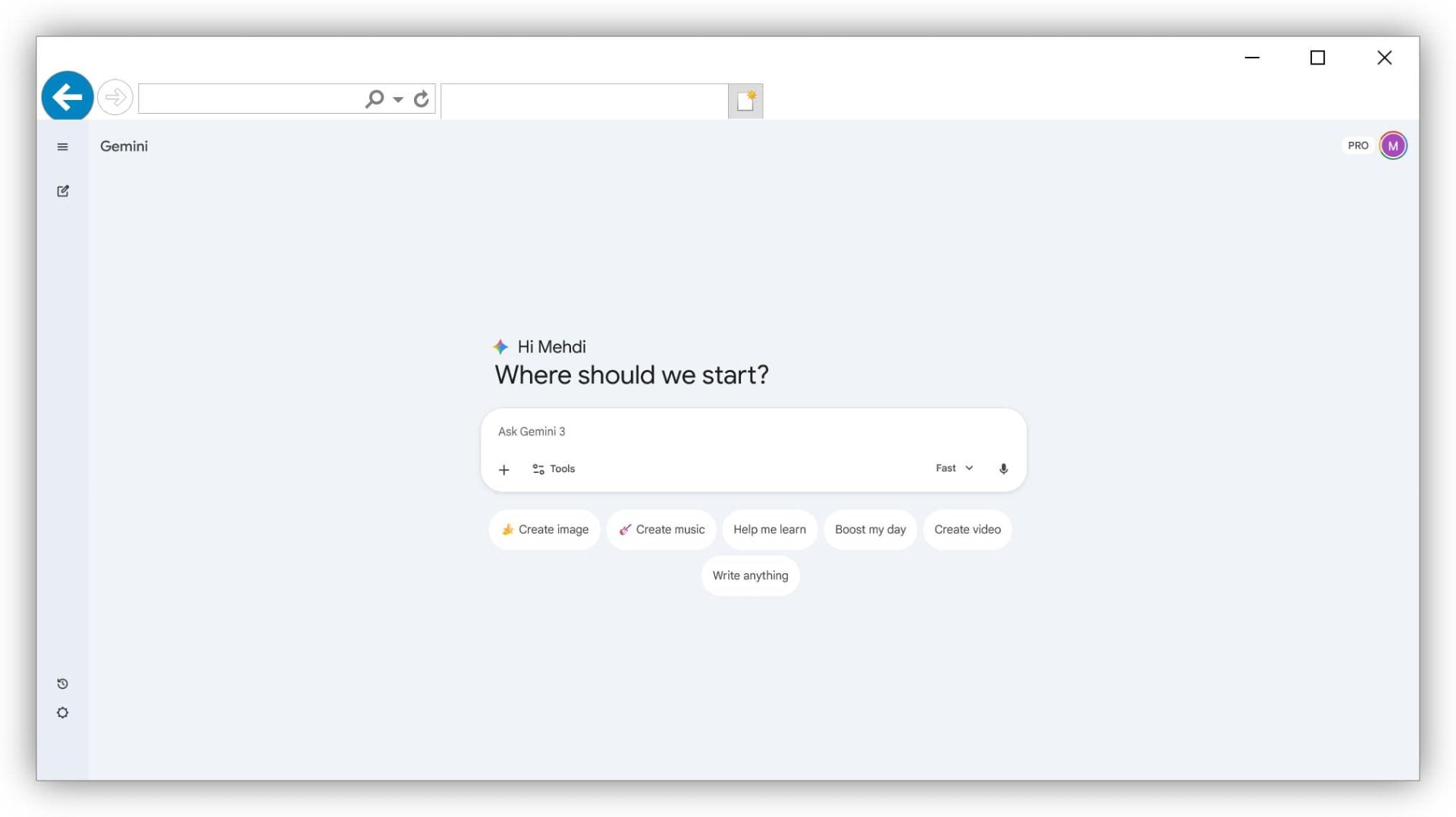Click the plus icon to add files
Screen dimensions: 1456x817
504,470
